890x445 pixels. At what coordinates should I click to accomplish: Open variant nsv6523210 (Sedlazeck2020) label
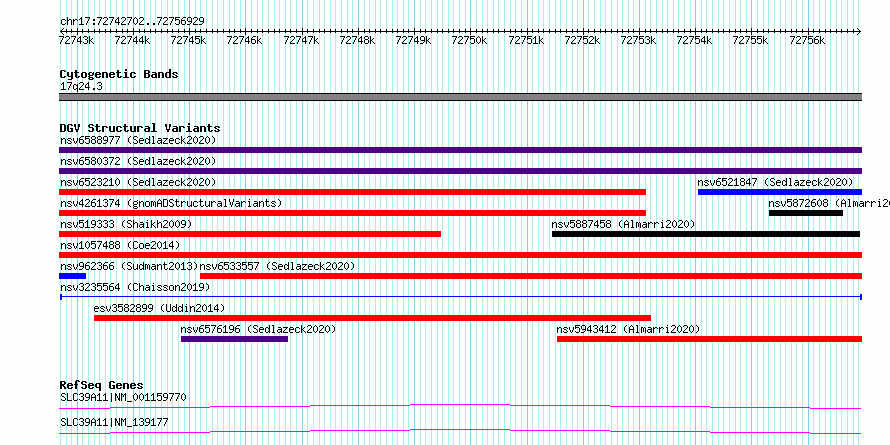(138, 182)
